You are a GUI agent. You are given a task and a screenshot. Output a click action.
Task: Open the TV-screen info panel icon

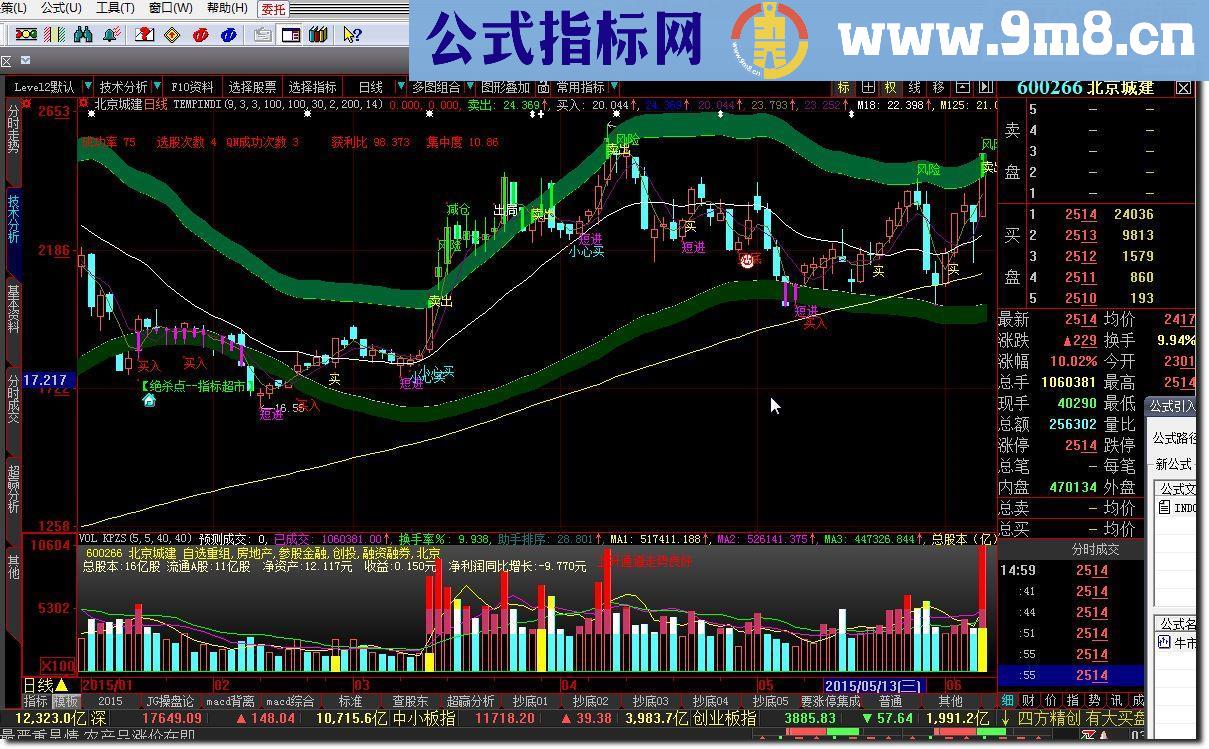291,35
